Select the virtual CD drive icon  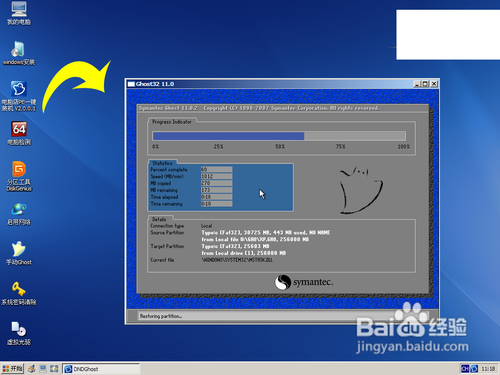(19, 333)
